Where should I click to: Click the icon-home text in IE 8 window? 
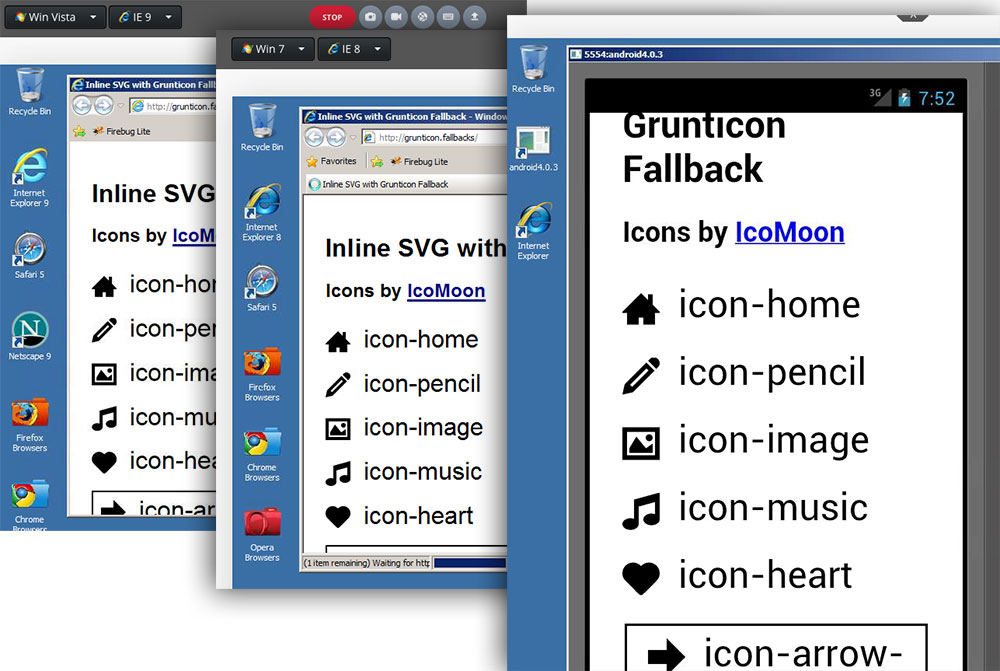point(421,339)
